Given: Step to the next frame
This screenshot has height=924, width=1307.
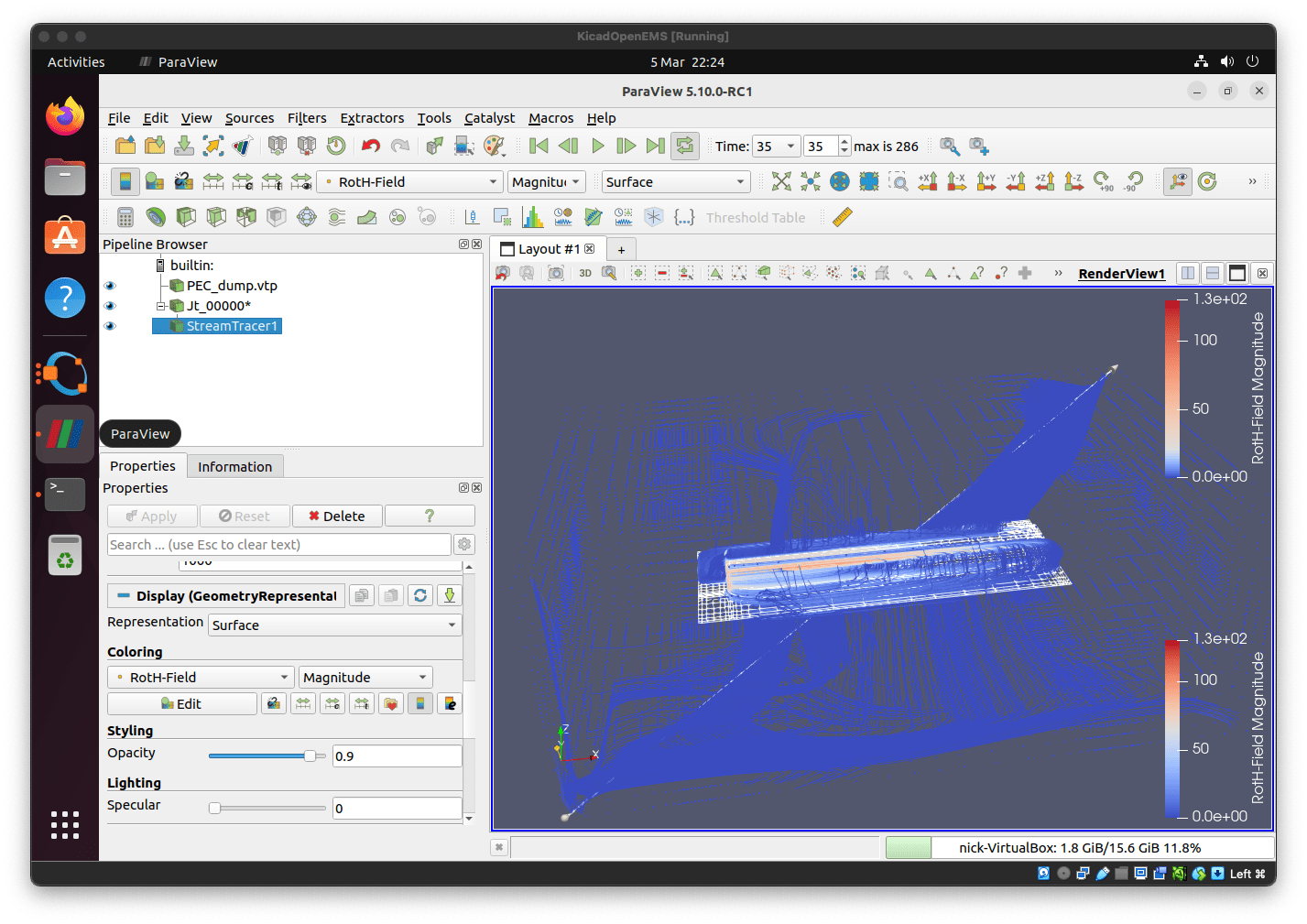Looking at the screenshot, I should (x=626, y=146).
